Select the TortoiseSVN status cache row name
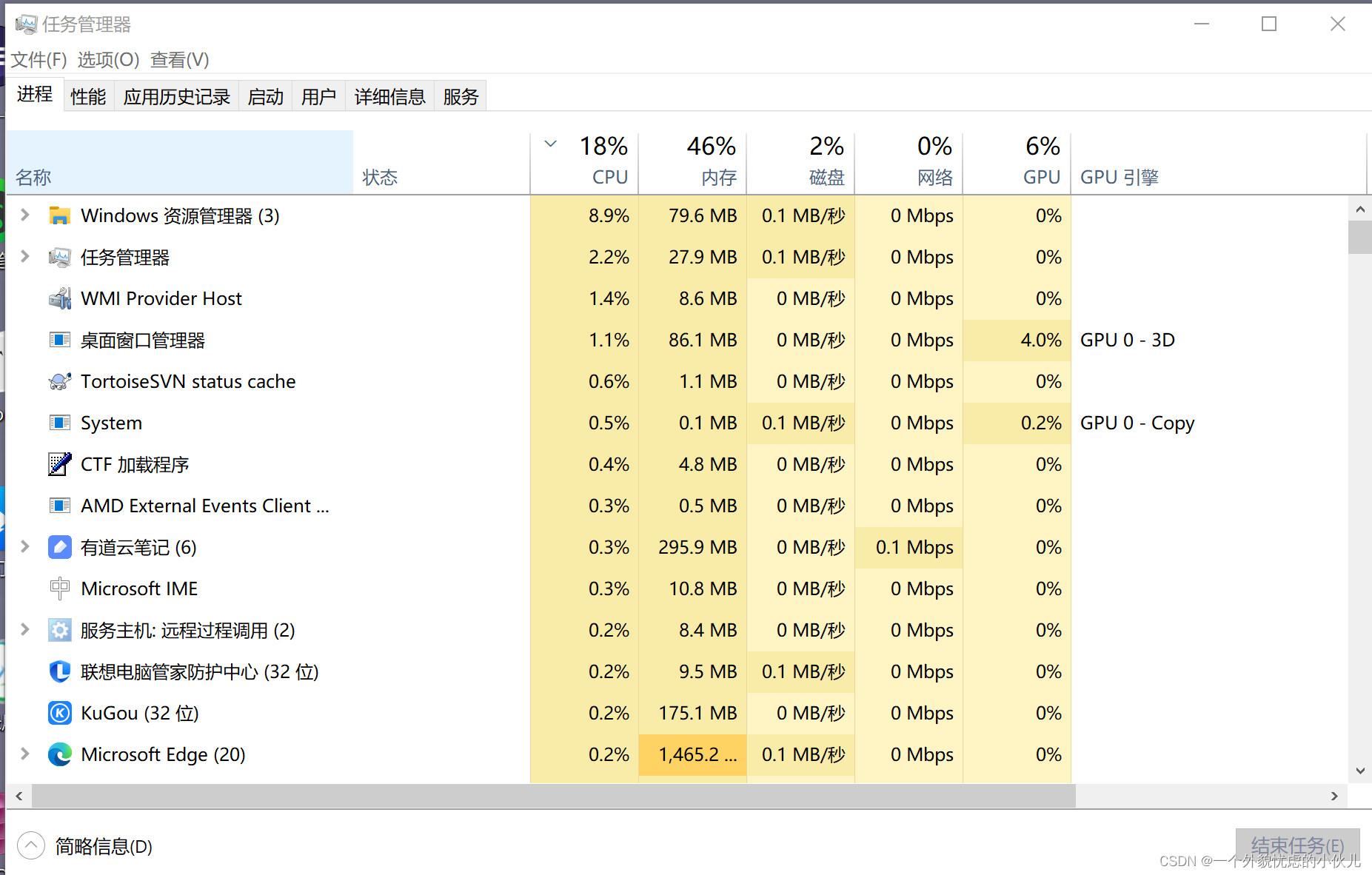 (x=188, y=381)
